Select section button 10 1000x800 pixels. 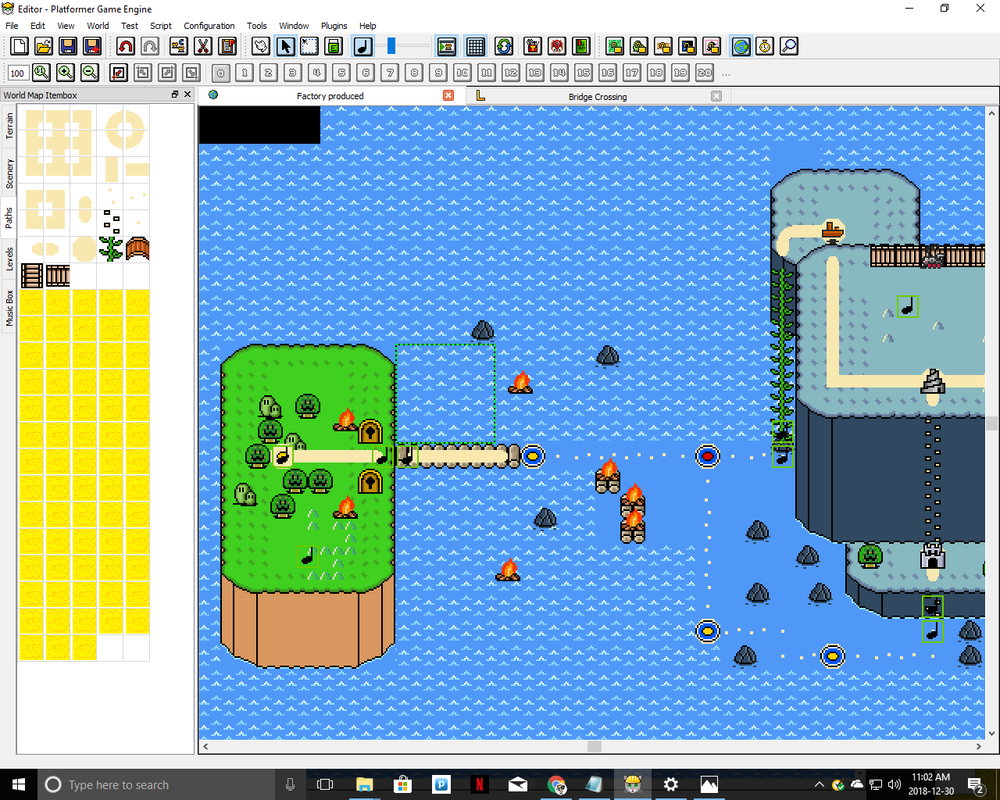tap(462, 73)
